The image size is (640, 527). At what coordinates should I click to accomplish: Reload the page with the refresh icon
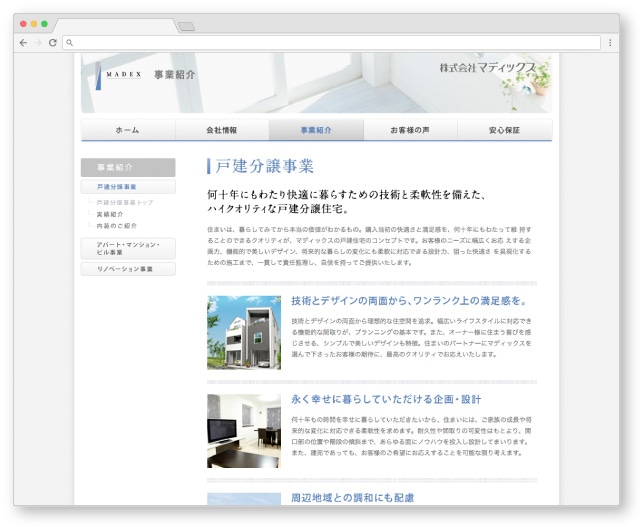tap(52, 43)
